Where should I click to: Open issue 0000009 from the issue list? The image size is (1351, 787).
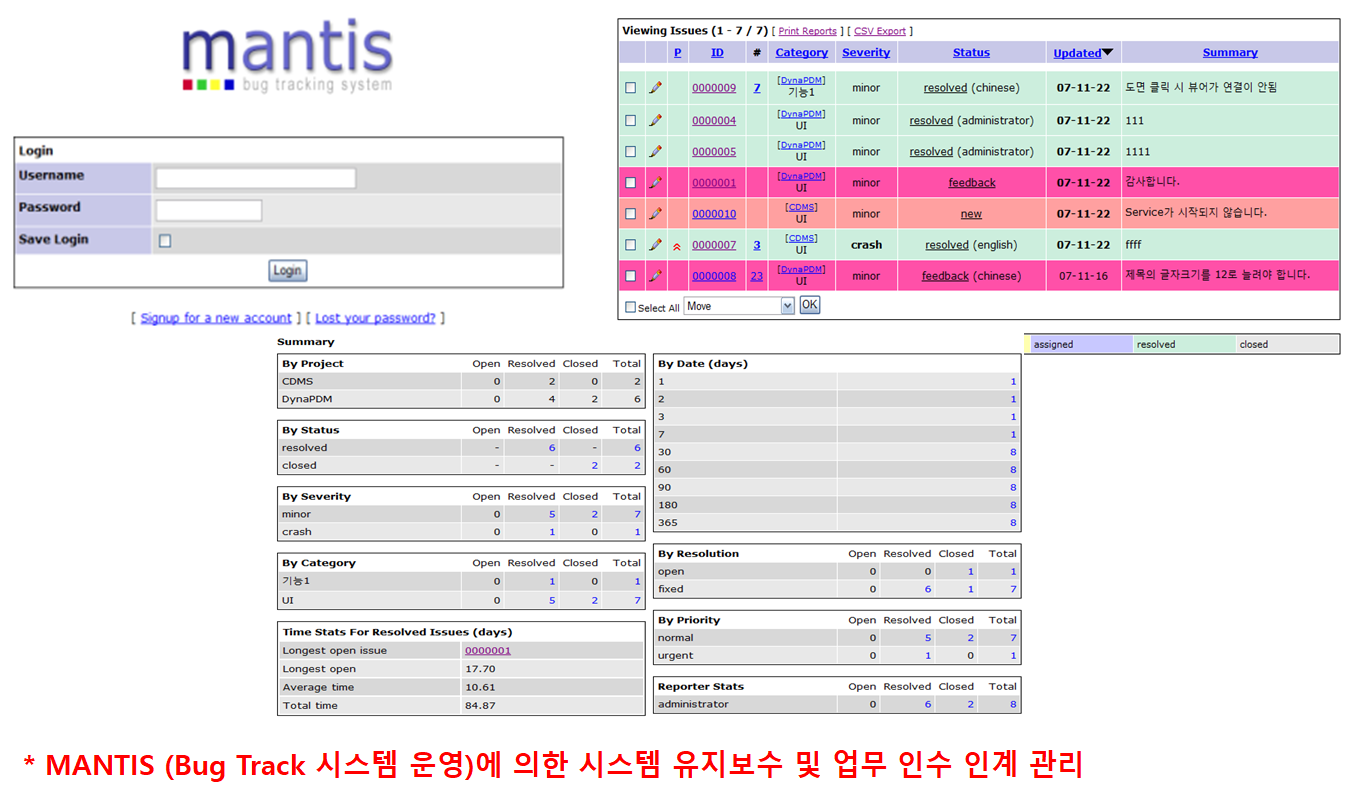pyautogui.click(x=714, y=88)
